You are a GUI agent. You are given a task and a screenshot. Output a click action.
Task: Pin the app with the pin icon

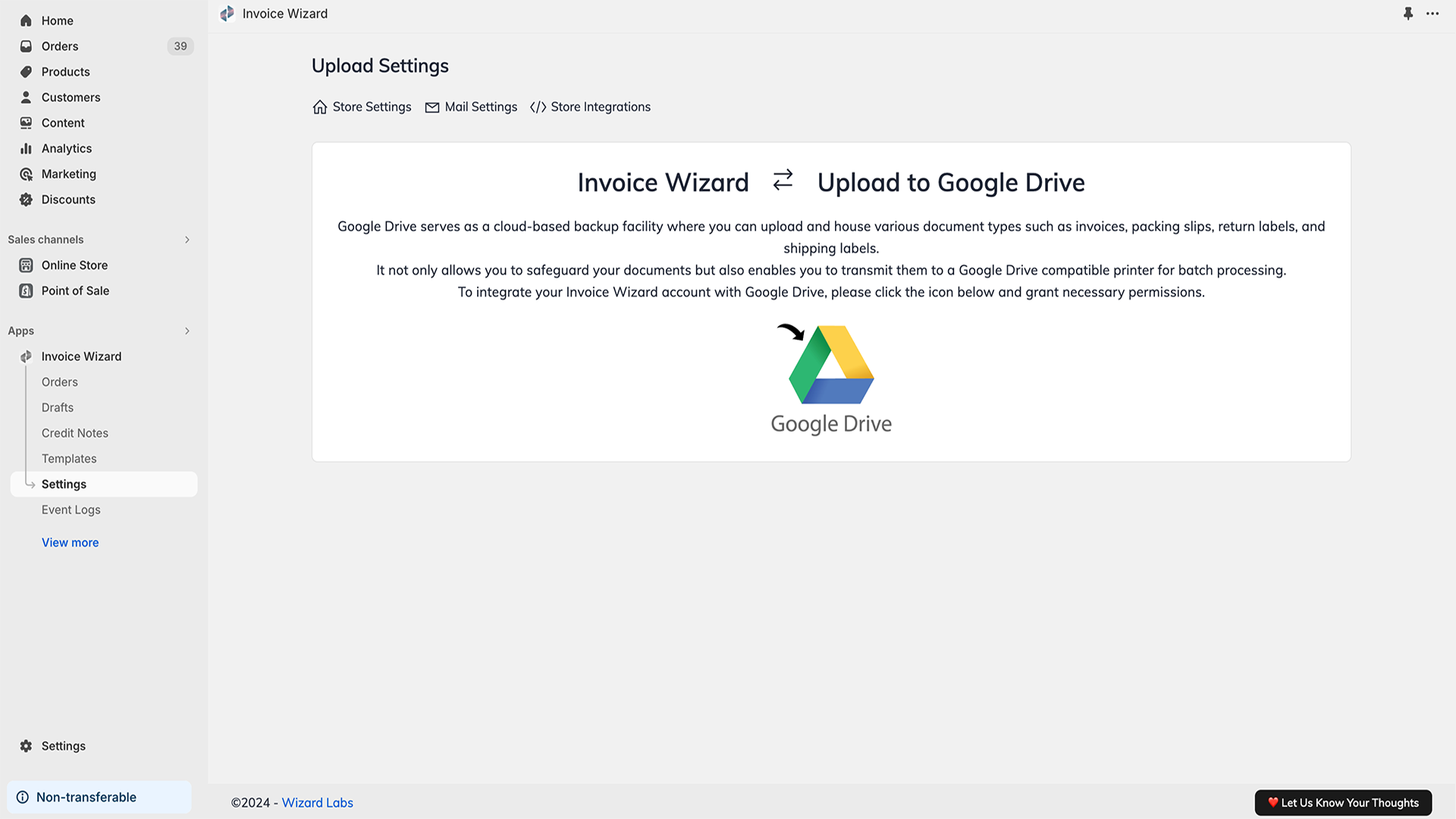[1408, 14]
